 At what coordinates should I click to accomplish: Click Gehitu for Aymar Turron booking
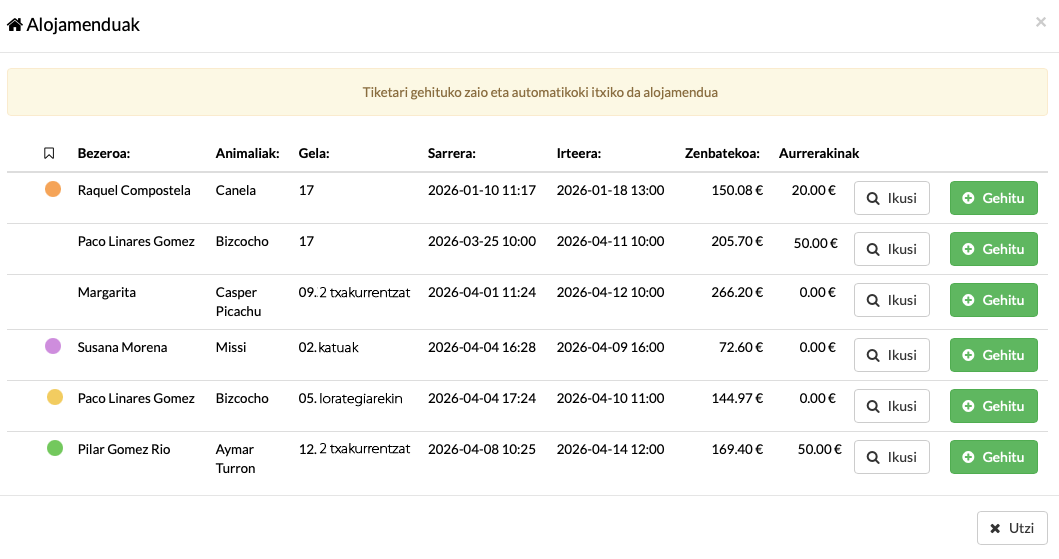pos(993,457)
